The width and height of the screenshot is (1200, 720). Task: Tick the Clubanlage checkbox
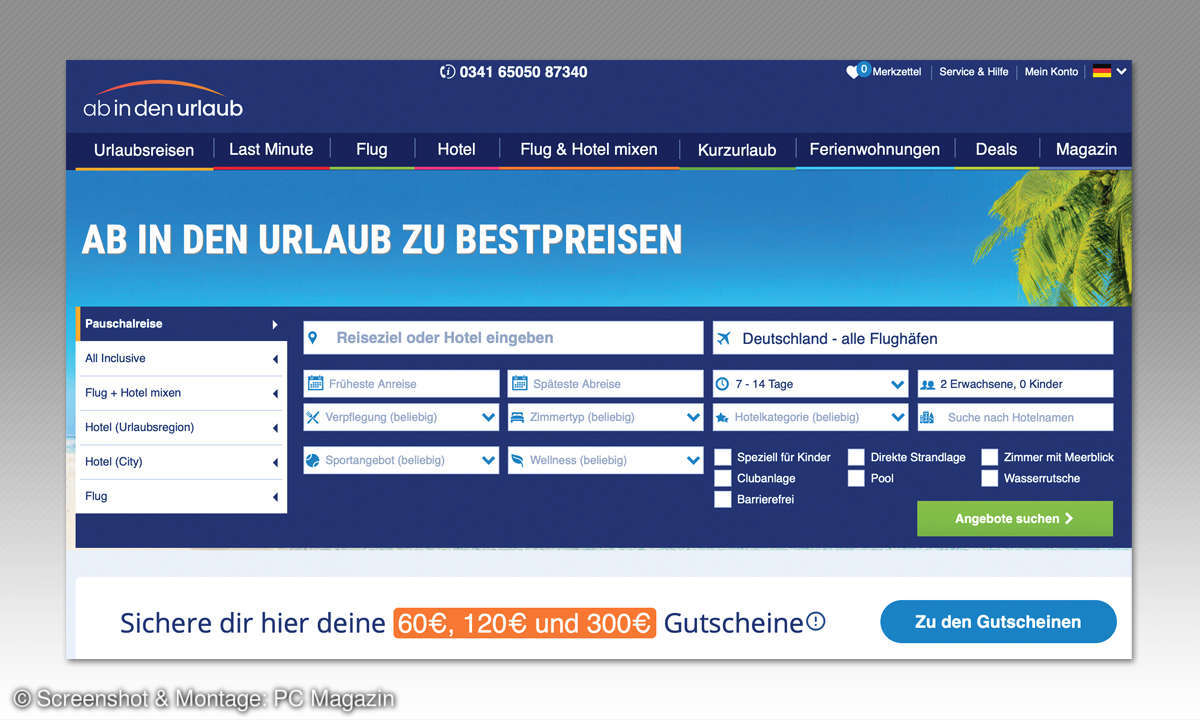tap(723, 478)
